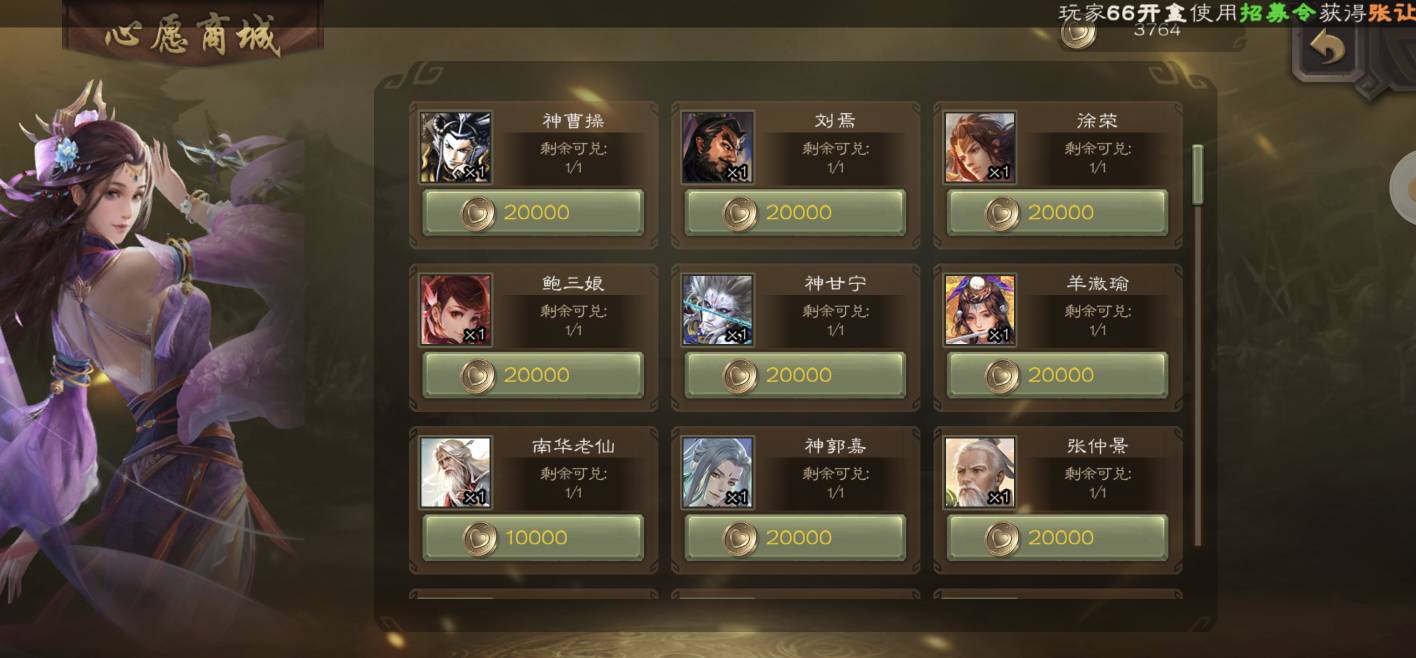Click the scrolling announcement text at top
The width and height of the screenshot is (1416, 658).
[x=1237, y=13]
